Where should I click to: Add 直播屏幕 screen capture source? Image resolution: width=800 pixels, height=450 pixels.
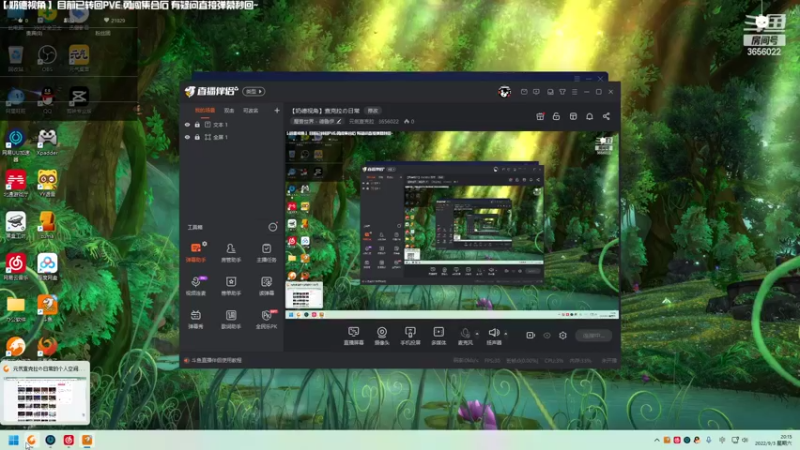pos(354,336)
